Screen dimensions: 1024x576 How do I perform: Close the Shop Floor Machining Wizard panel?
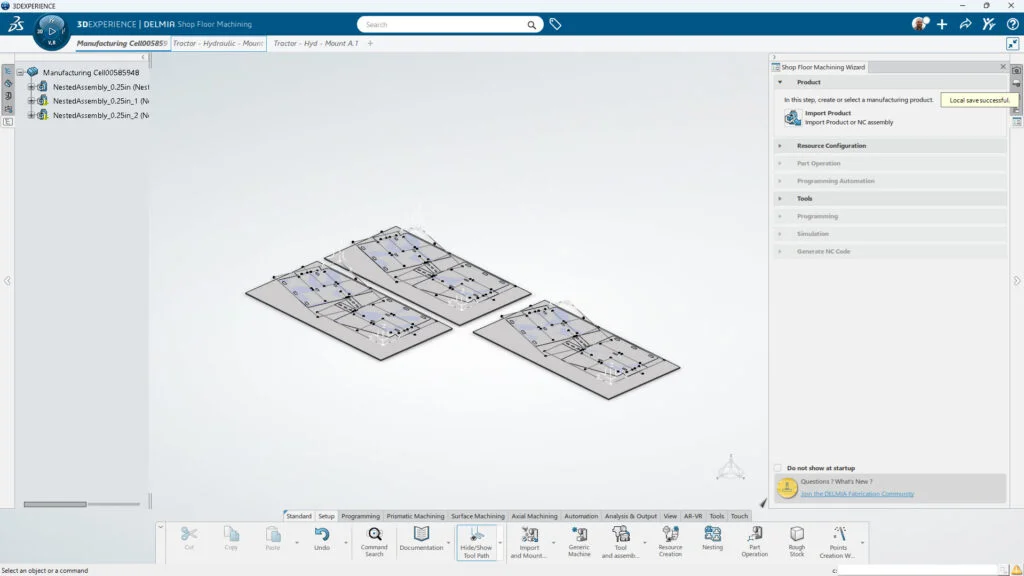[1003, 67]
